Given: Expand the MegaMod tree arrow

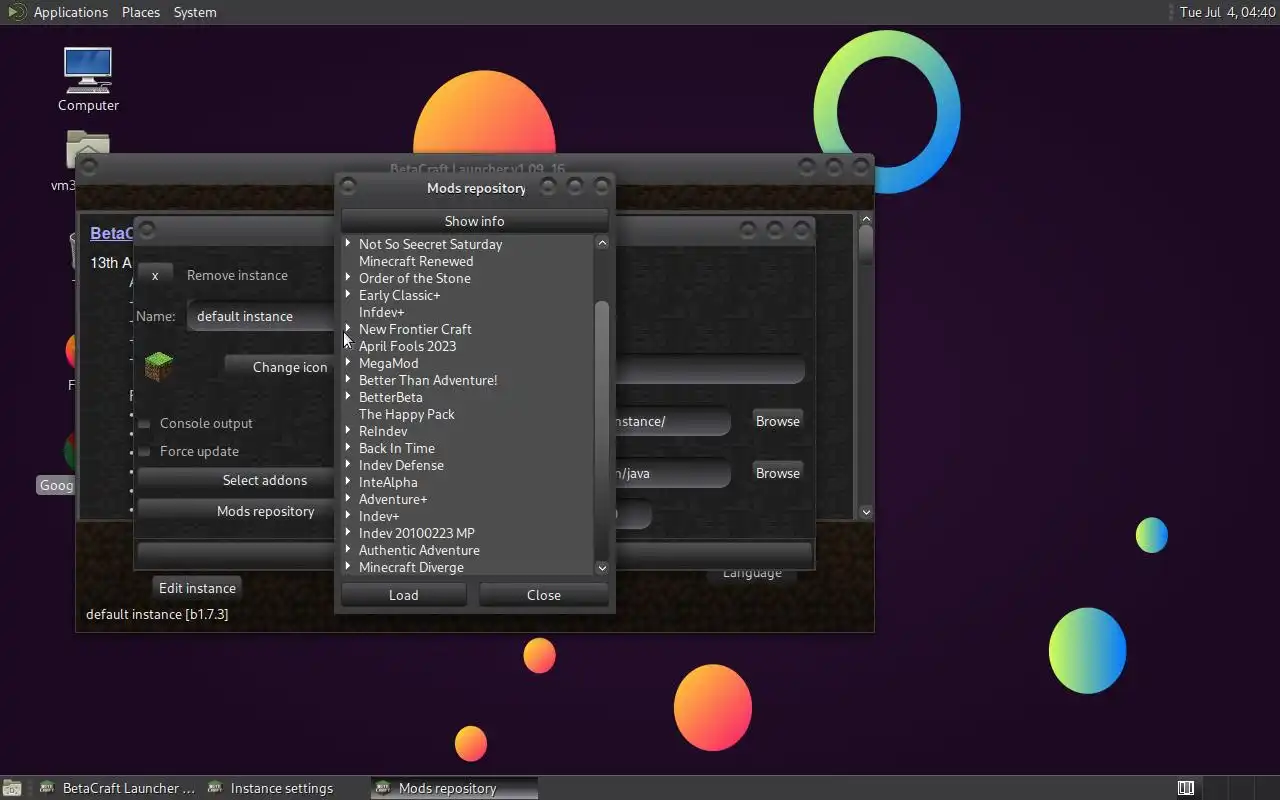Looking at the screenshot, I should click(x=348, y=363).
